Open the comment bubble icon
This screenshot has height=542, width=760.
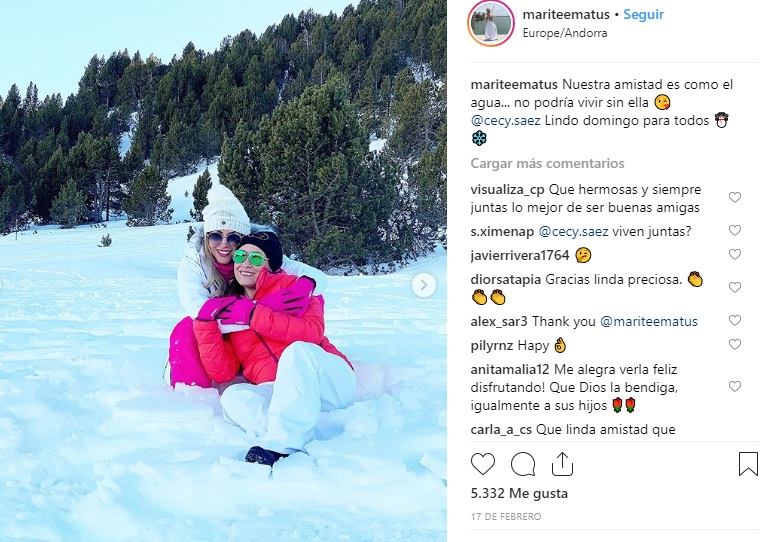(523, 464)
